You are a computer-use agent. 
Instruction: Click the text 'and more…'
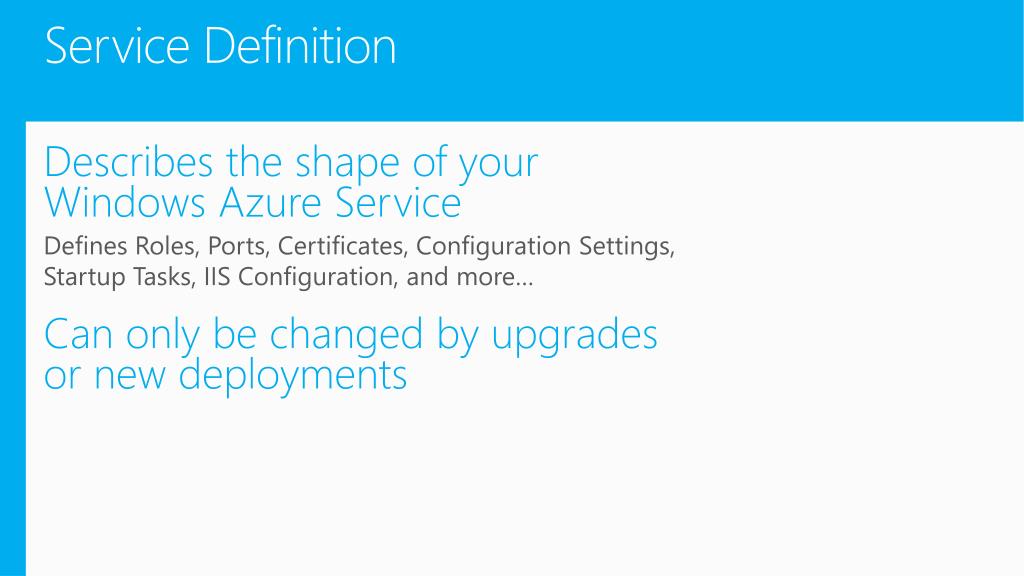pyautogui.click(x=470, y=277)
